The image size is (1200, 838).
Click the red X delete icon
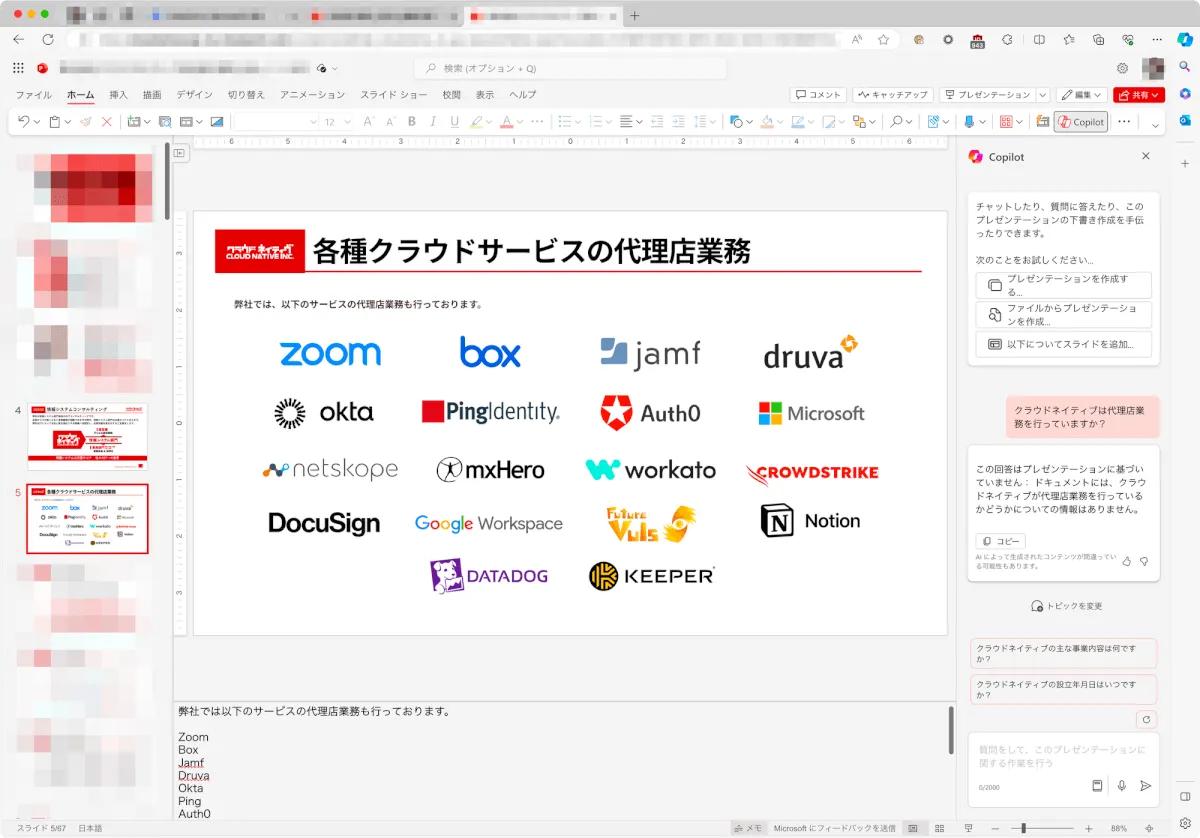point(107,122)
